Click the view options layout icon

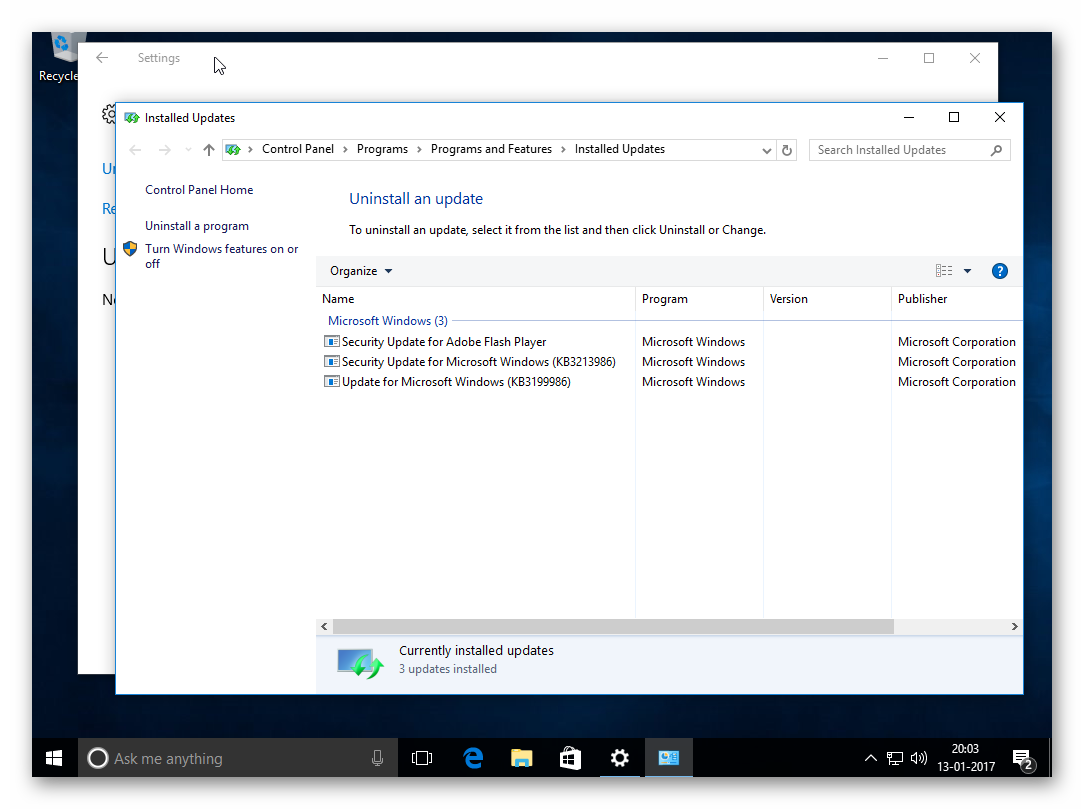(x=944, y=271)
